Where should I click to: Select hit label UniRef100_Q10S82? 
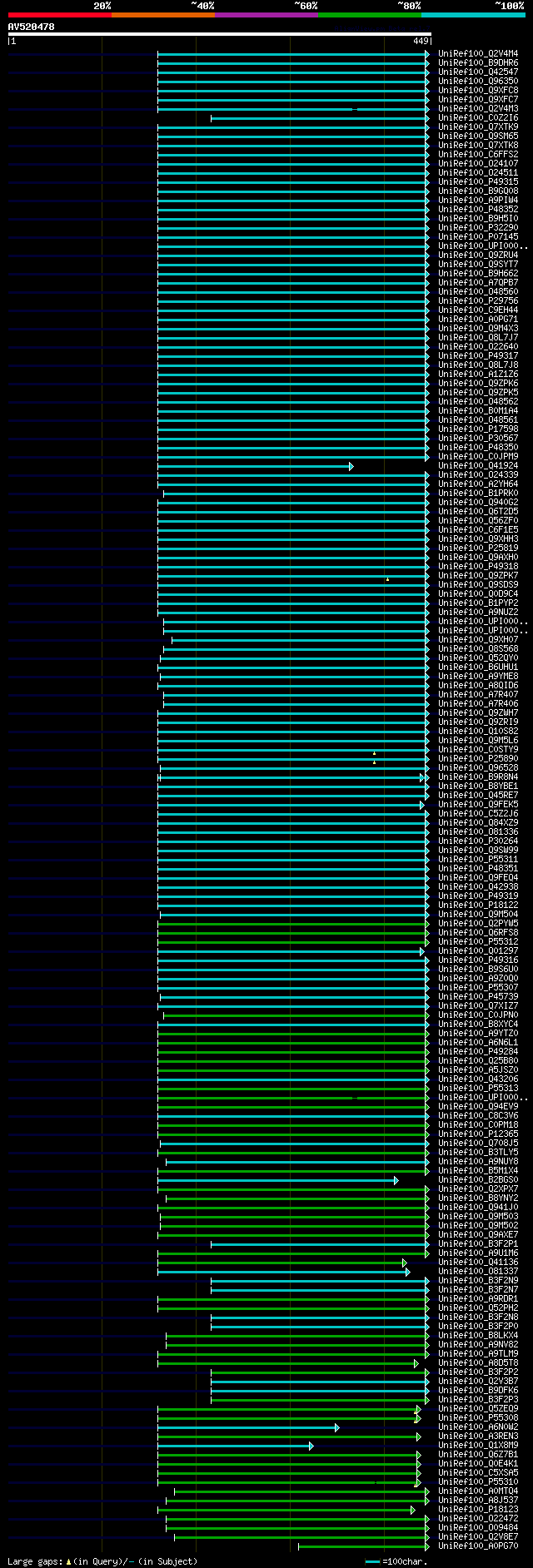point(478,732)
